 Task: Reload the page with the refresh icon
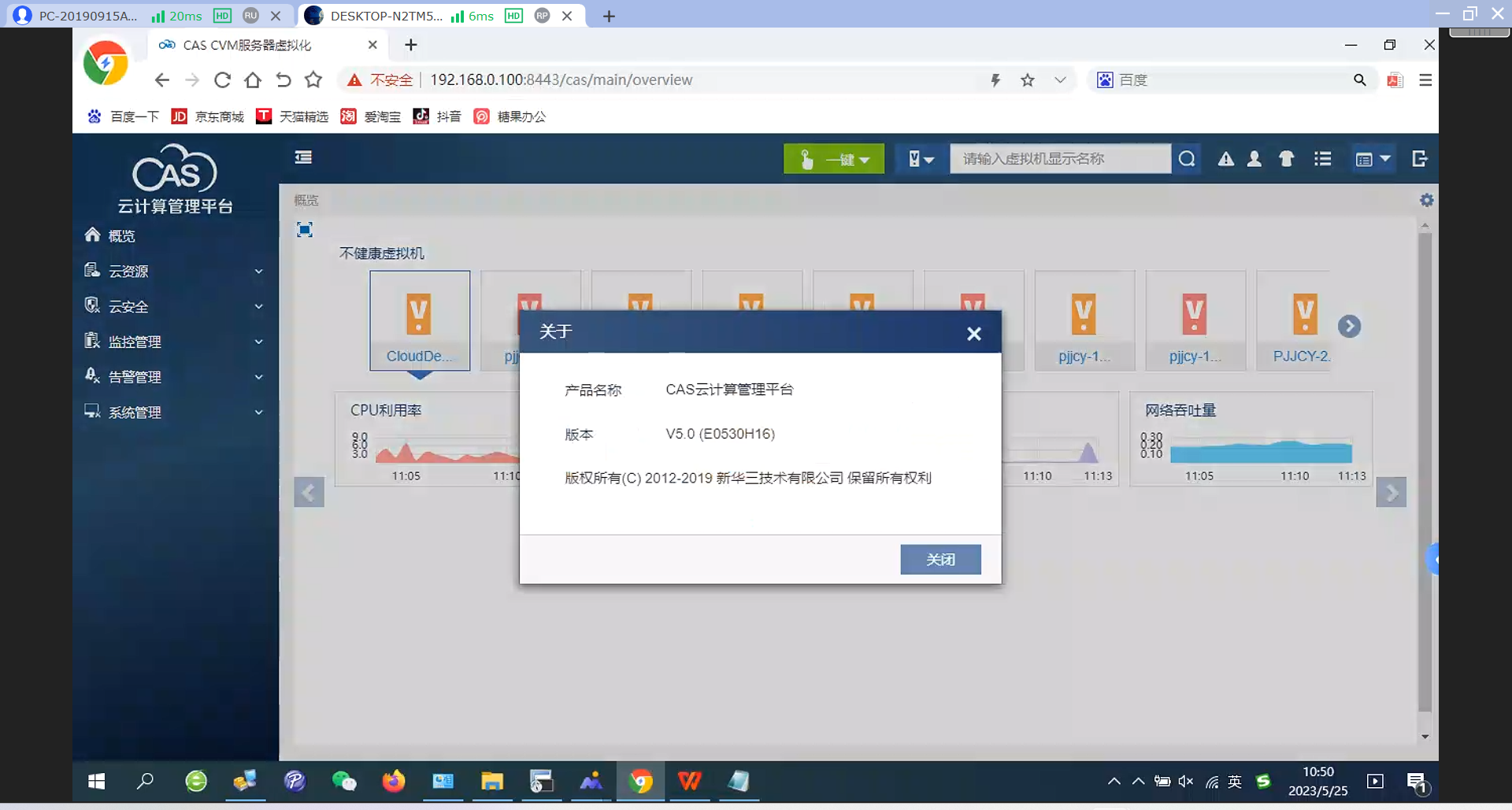pyautogui.click(x=223, y=80)
